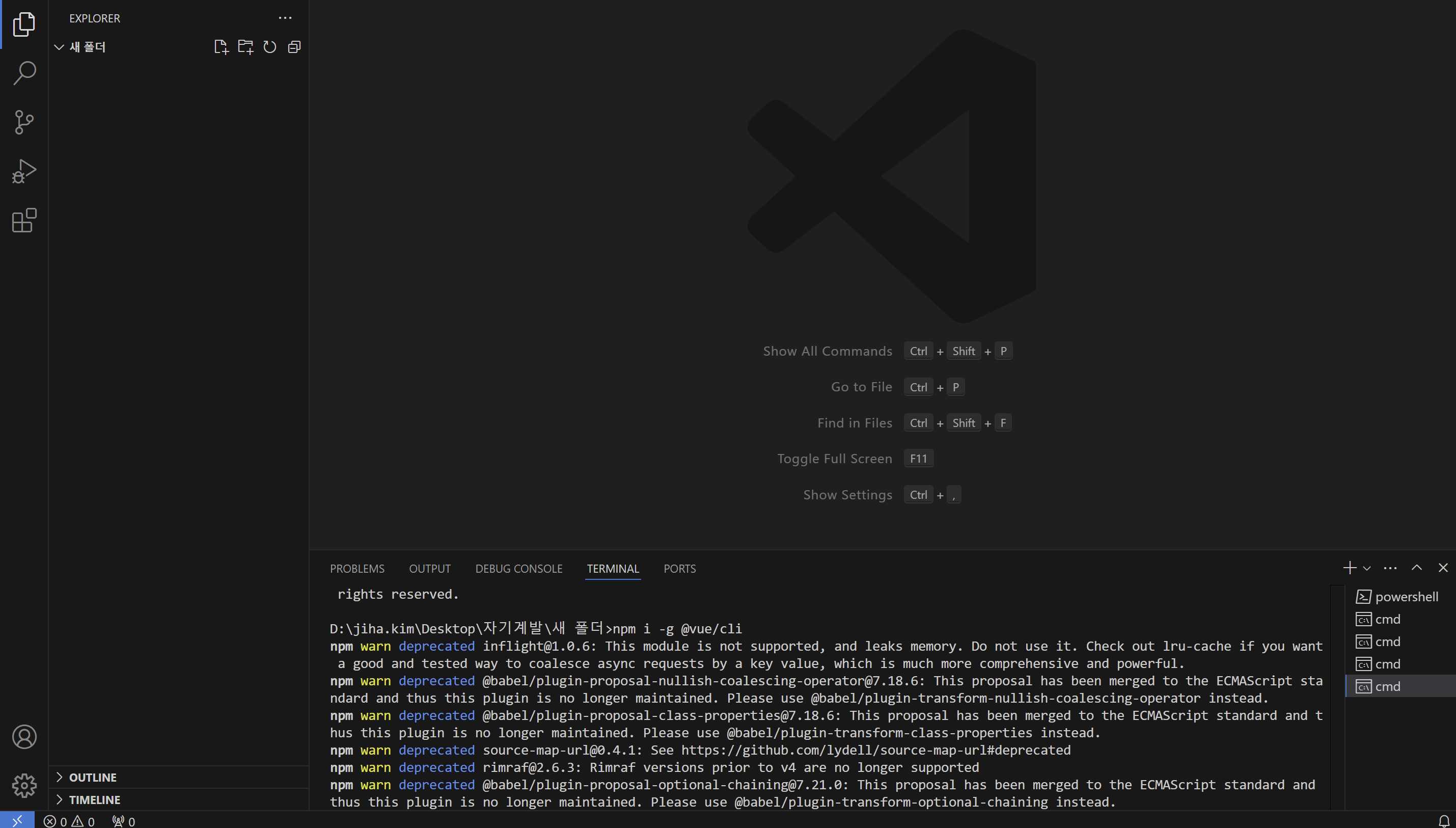Open Explorer views and more actions menu
Viewport: 1456px width, 828px height.
[x=285, y=18]
